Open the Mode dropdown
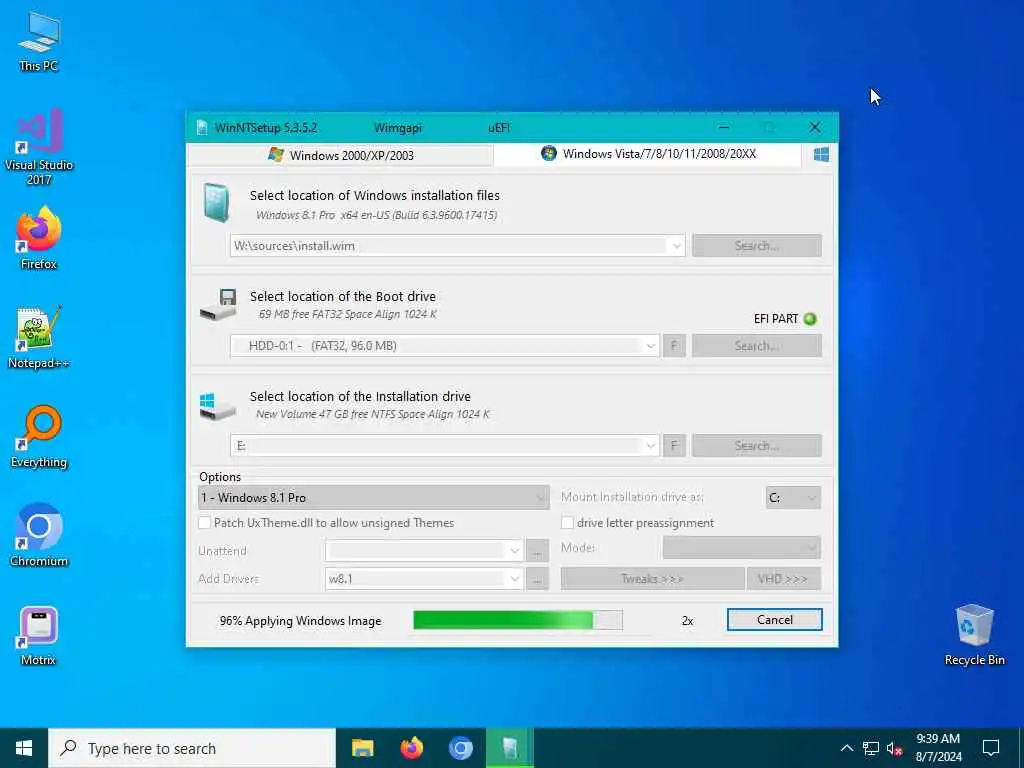The width and height of the screenshot is (1024, 768). click(742, 547)
